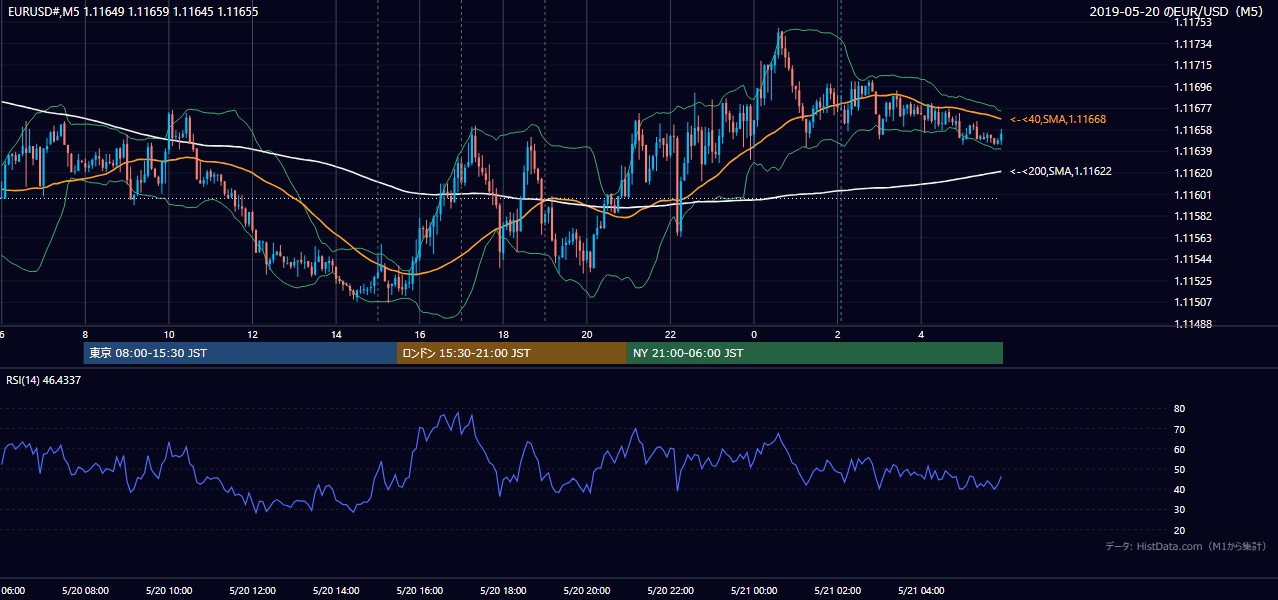The image size is (1278, 600).
Task: Click RSI scale level 60
Action: click(1179, 449)
